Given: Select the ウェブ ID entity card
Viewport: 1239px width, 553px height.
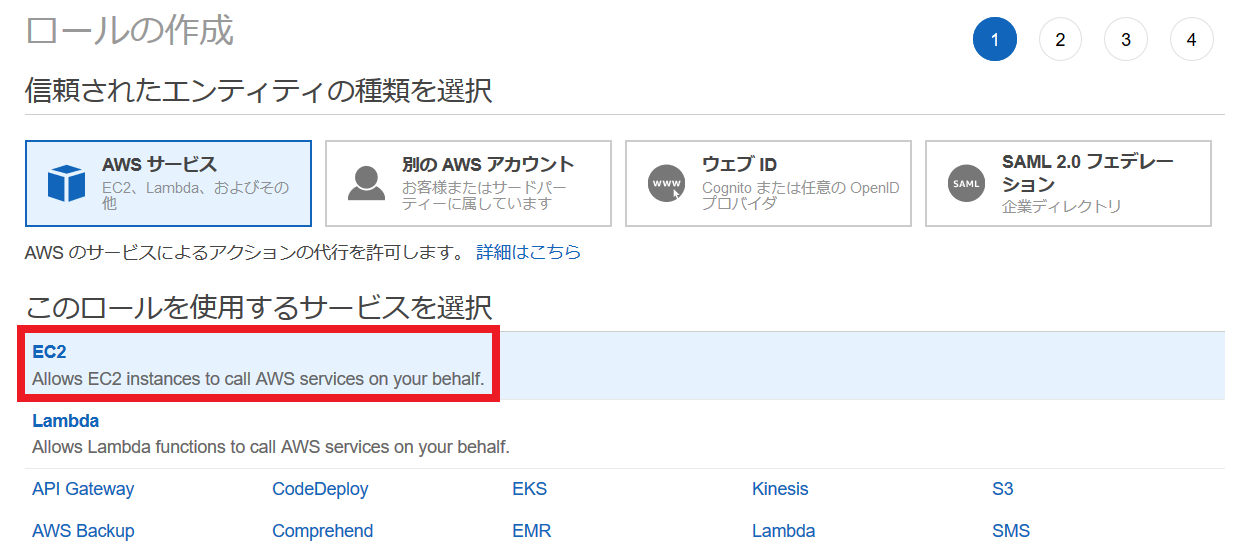Looking at the screenshot, I should click(768, 183).
